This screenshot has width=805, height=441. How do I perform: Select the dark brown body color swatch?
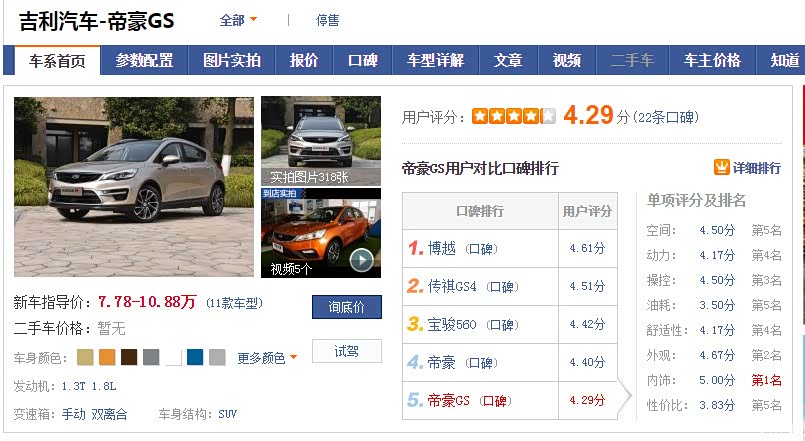coord(129,357)
